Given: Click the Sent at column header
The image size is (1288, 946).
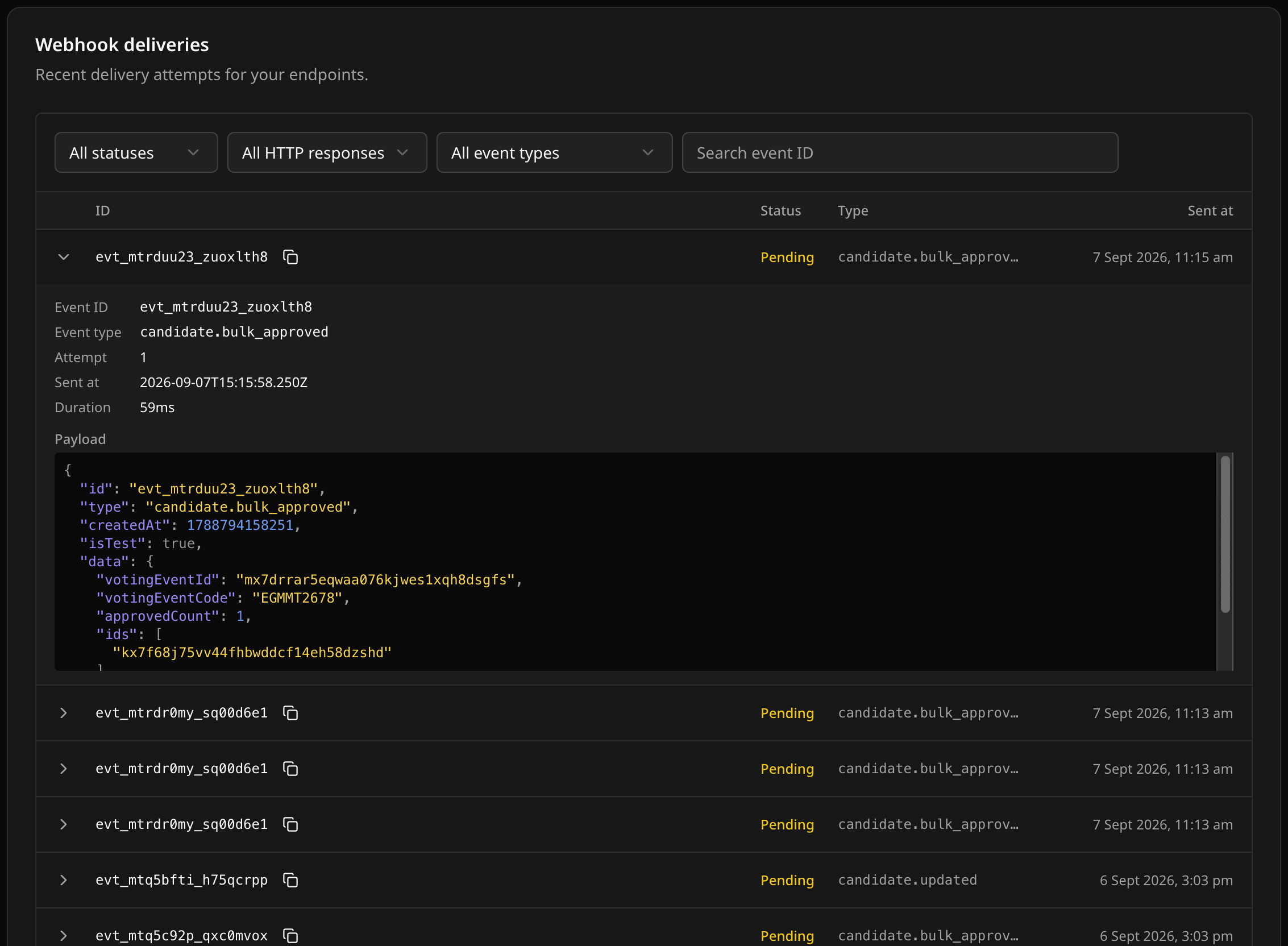Looking at the screenshot, I should pos(1210,211).
